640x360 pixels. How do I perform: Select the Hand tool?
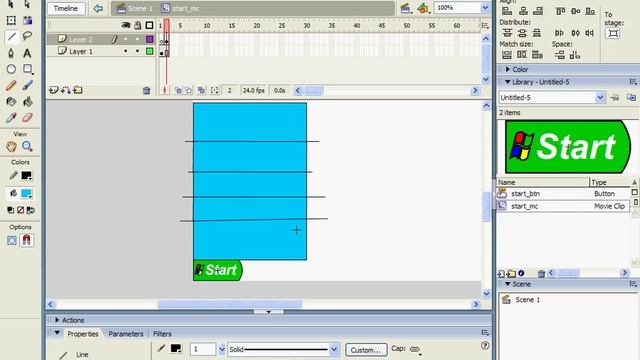tap(11, 146)
